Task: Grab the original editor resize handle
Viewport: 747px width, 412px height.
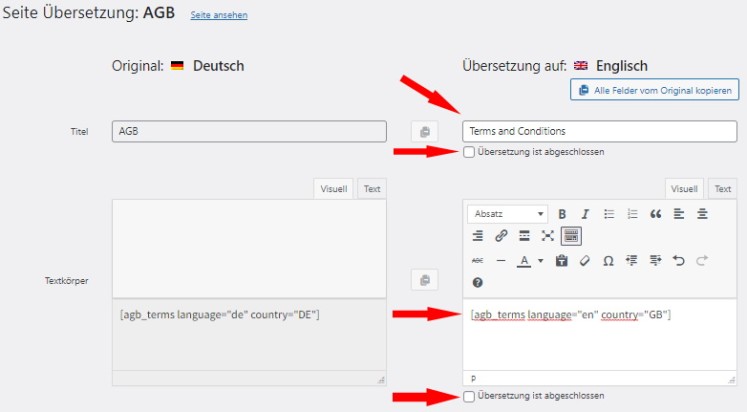Action: point(381,380)
